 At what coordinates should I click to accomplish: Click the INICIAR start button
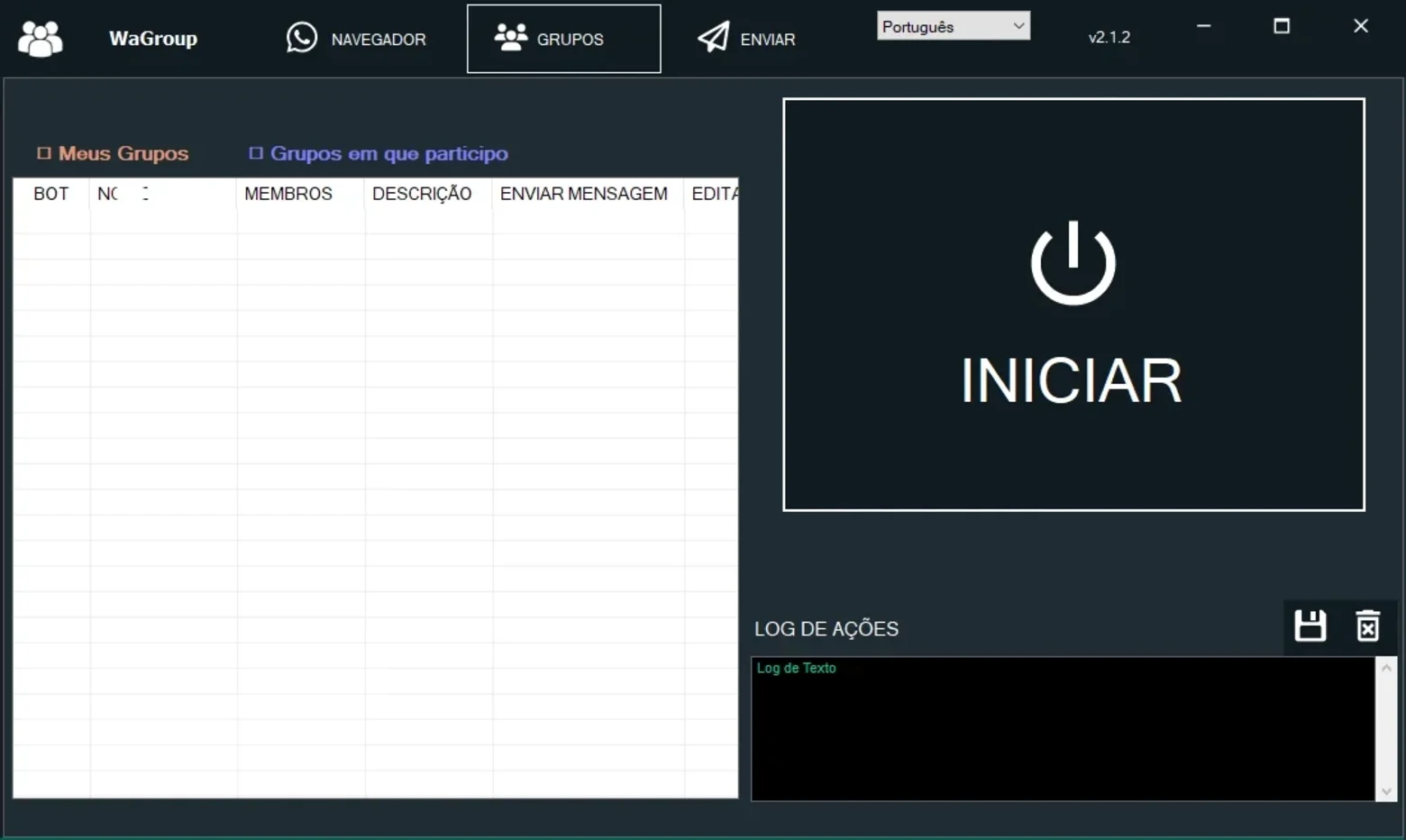[x=1073, y=305]
